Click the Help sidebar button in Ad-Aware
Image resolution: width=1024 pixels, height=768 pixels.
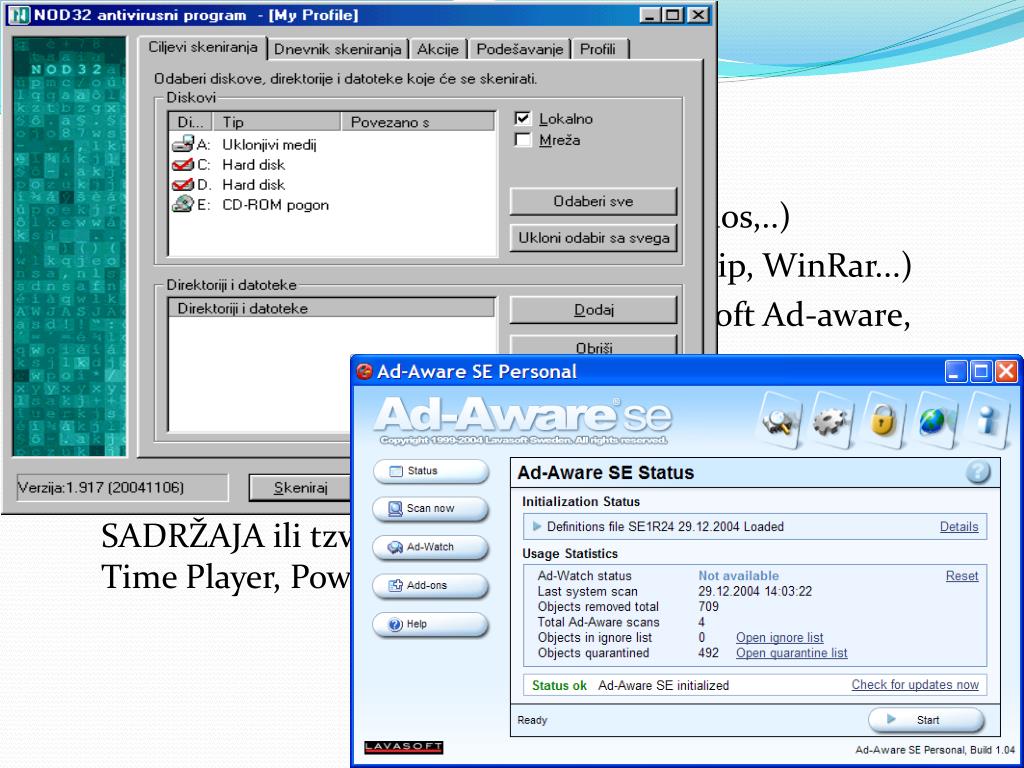point(430,624)
